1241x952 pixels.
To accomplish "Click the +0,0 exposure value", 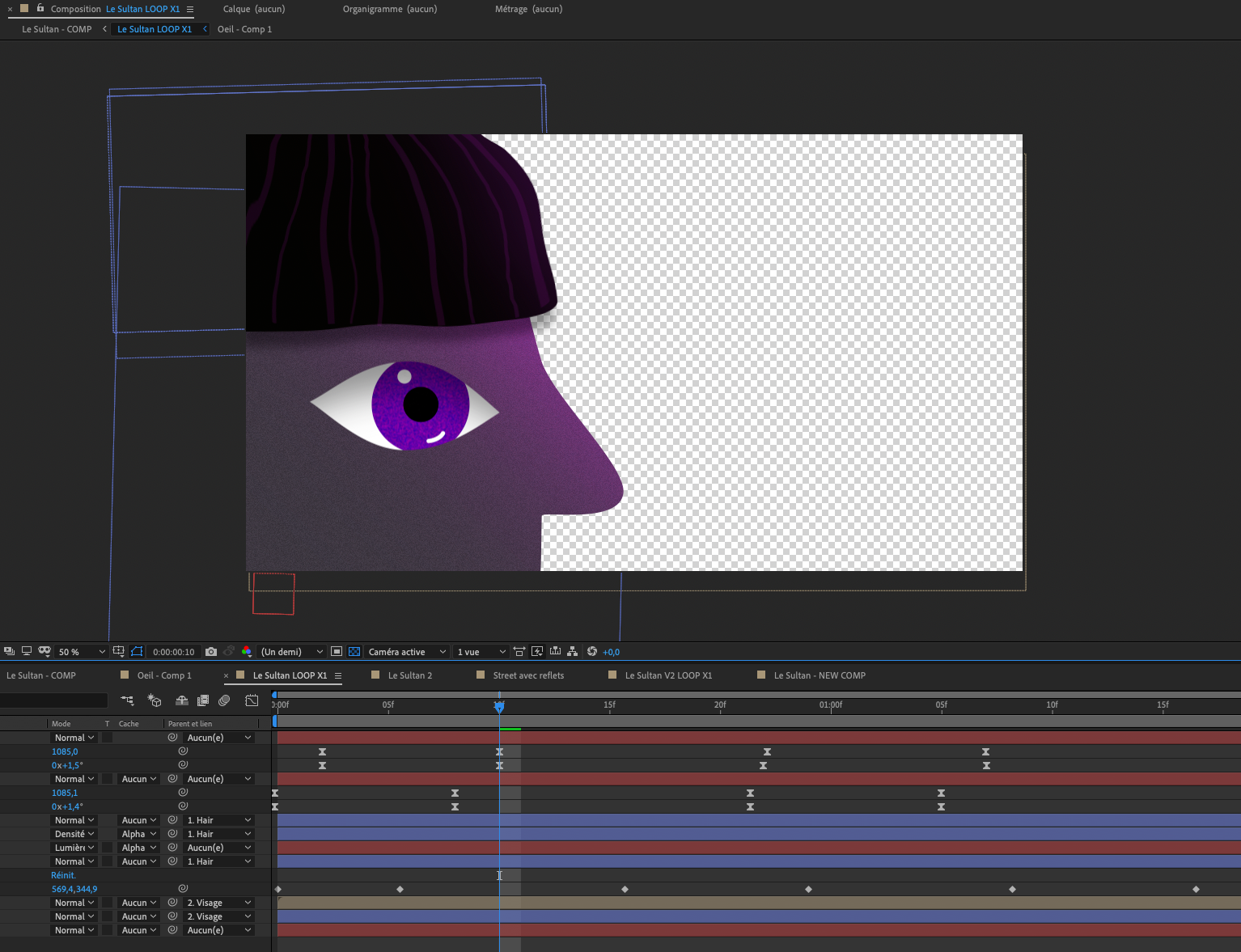I will point(611,652).
